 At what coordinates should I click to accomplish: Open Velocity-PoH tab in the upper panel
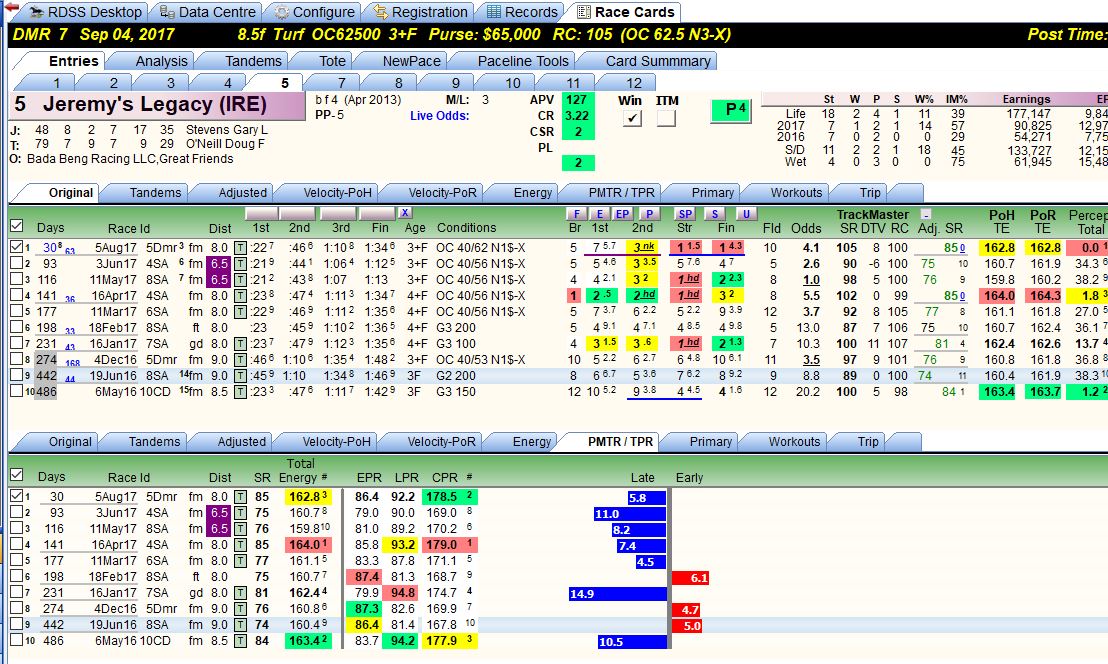click(x=337, y=193)
